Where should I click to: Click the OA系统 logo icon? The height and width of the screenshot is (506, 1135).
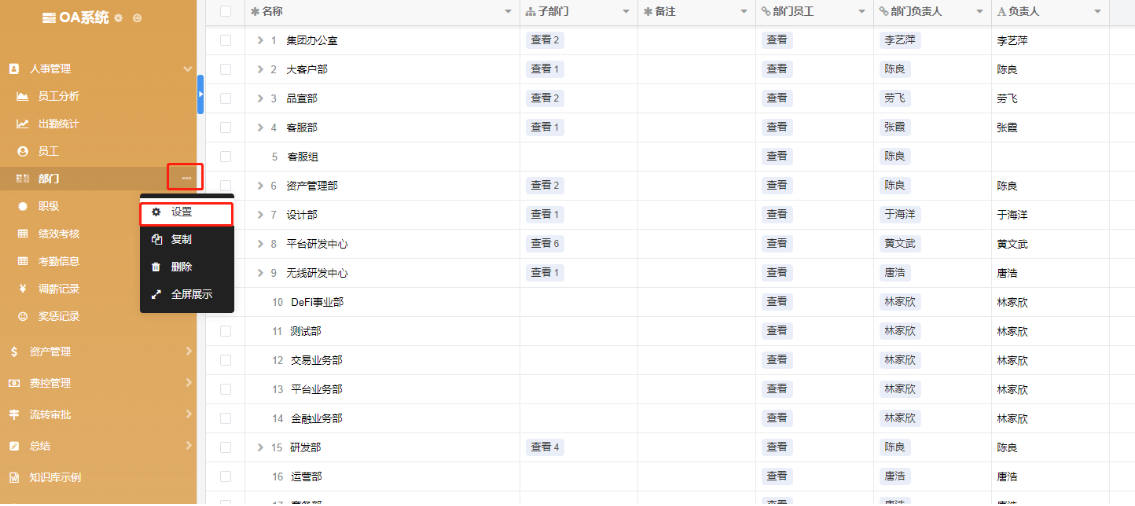(49, 18)
